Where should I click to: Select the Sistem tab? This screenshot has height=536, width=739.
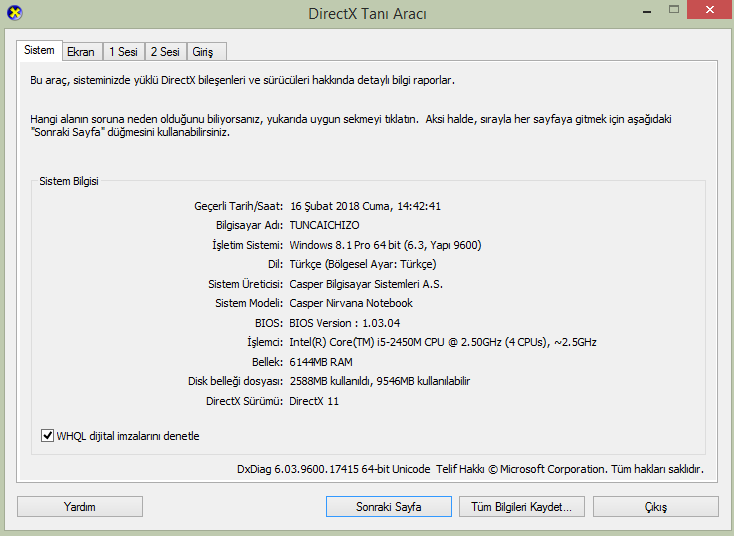39,50
